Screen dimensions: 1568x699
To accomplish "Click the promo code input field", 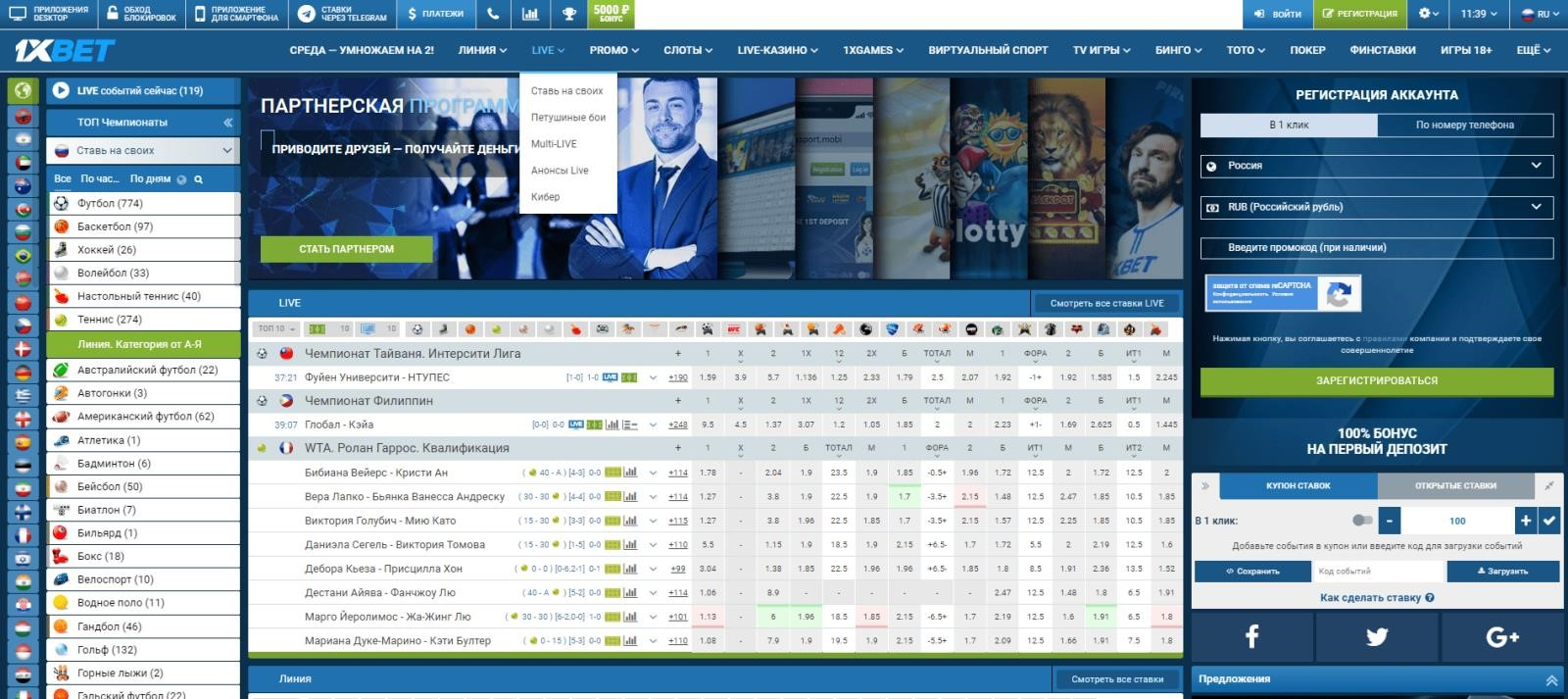I will (1377, 248).
